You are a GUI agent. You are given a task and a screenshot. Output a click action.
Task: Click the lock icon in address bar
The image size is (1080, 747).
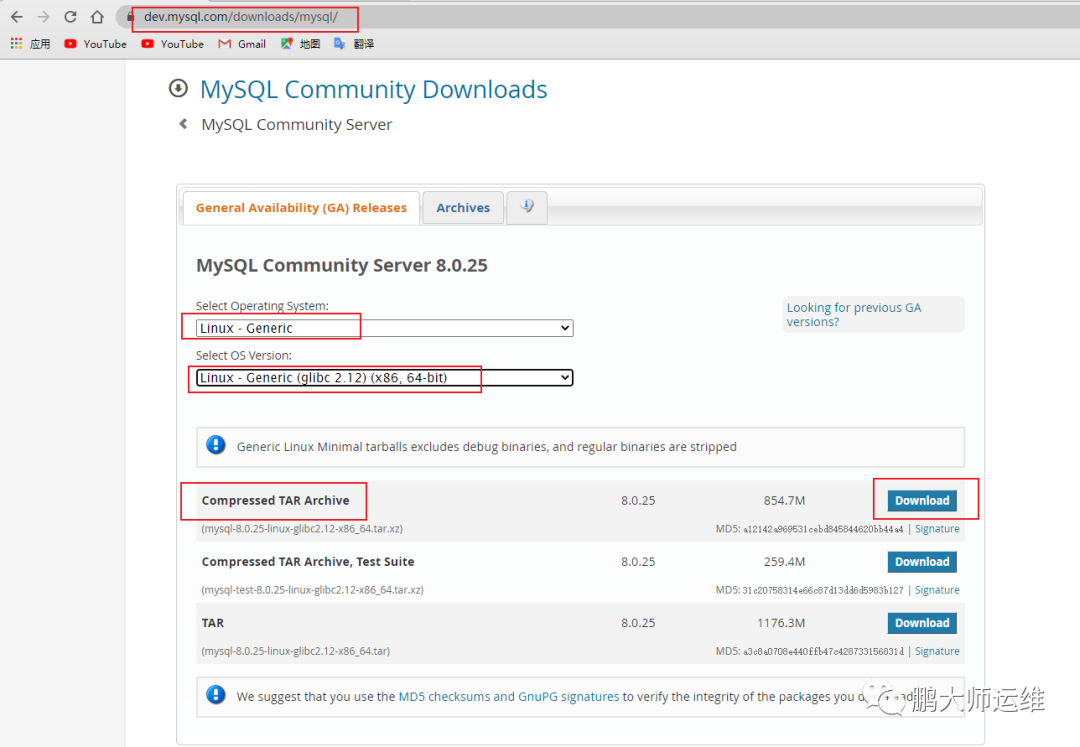[x=129, y=17]
